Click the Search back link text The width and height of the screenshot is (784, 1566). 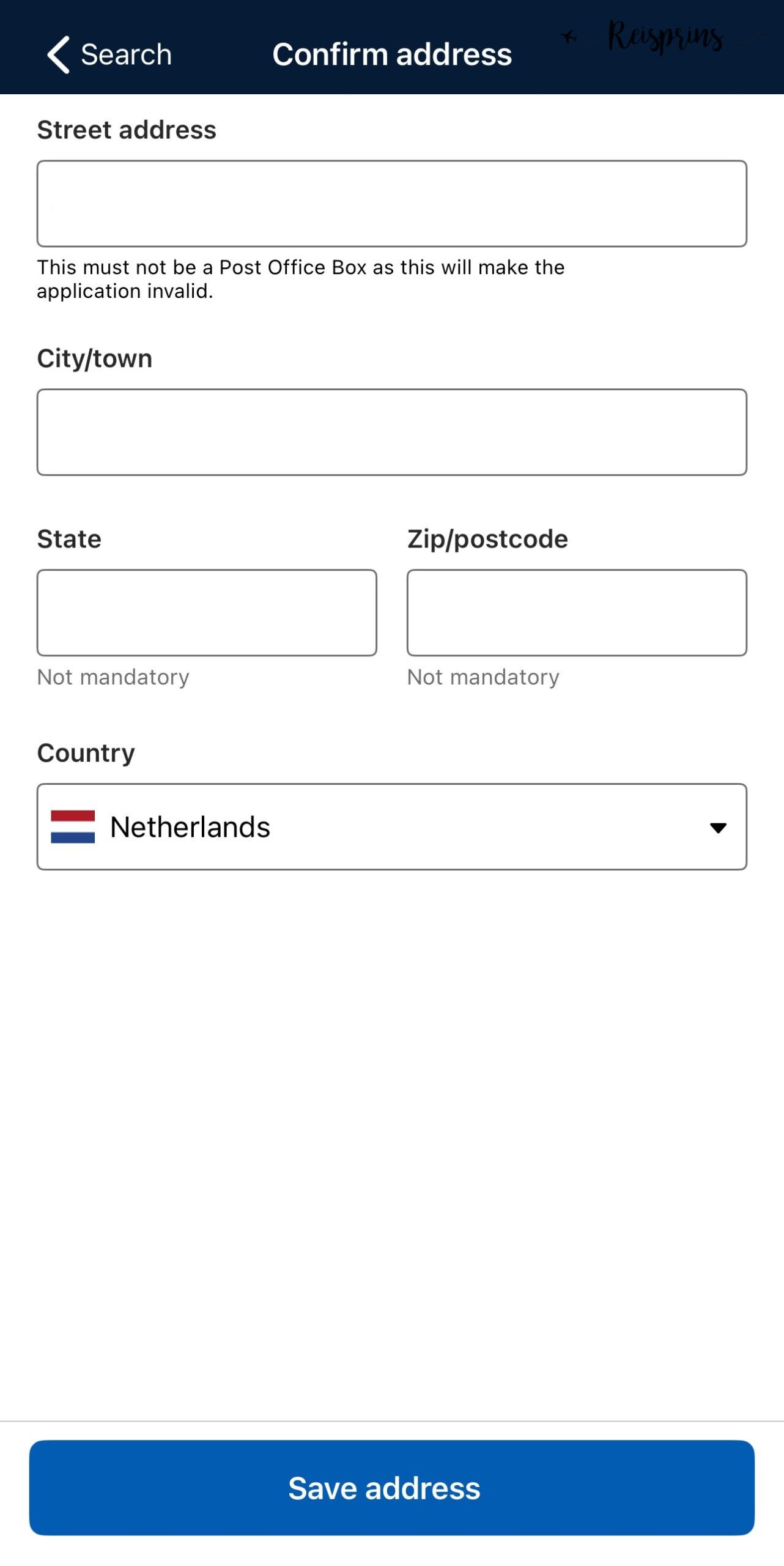pos(126,54)
